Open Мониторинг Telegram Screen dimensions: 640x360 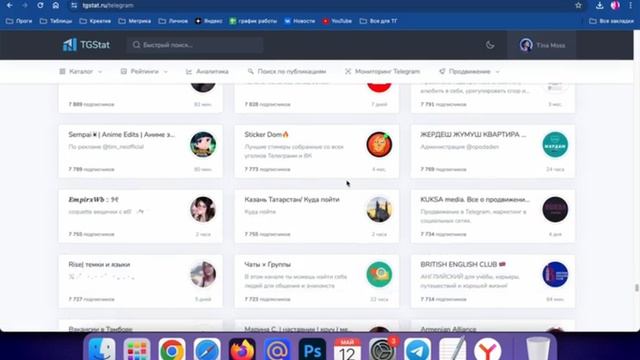[382, 71]
